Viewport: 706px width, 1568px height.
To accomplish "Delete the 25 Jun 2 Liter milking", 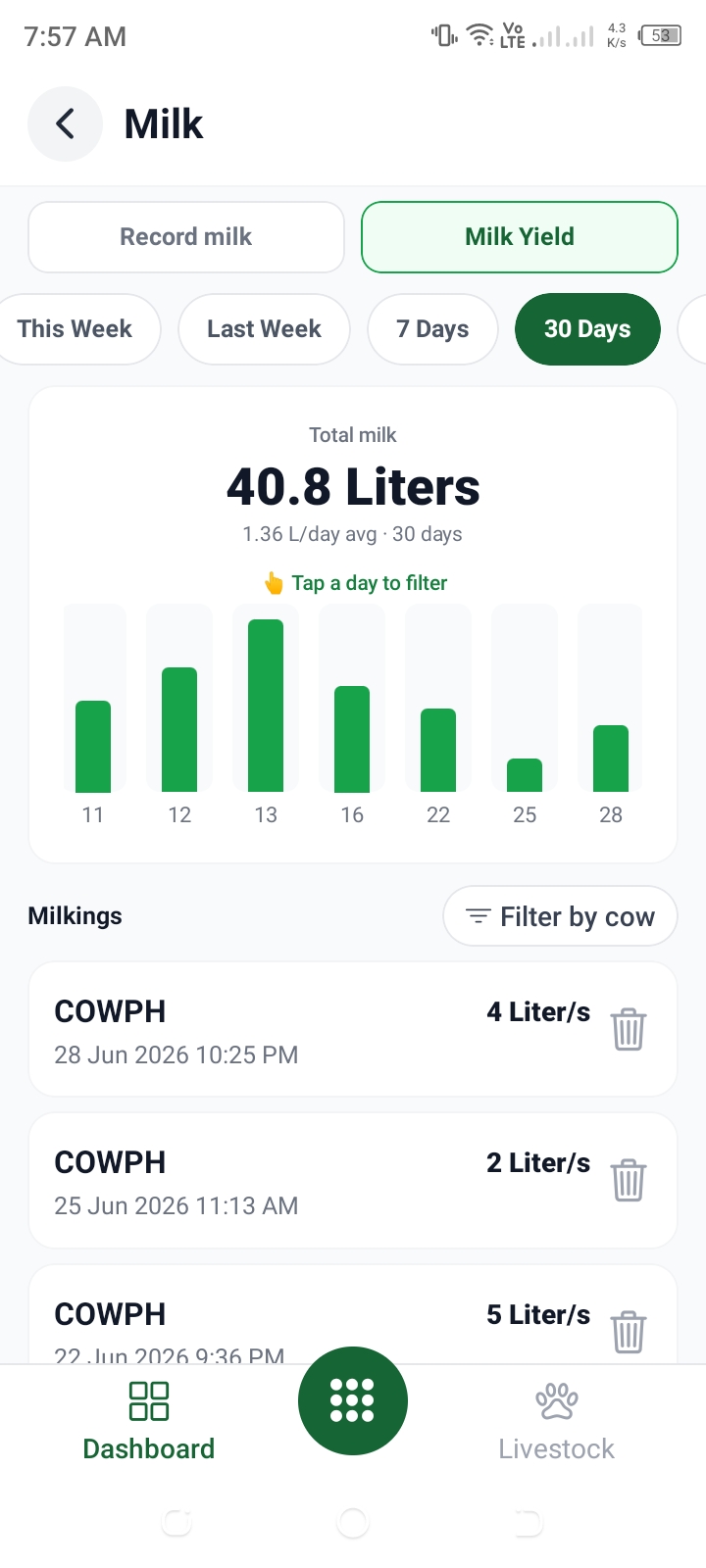I will point(628,1180).
